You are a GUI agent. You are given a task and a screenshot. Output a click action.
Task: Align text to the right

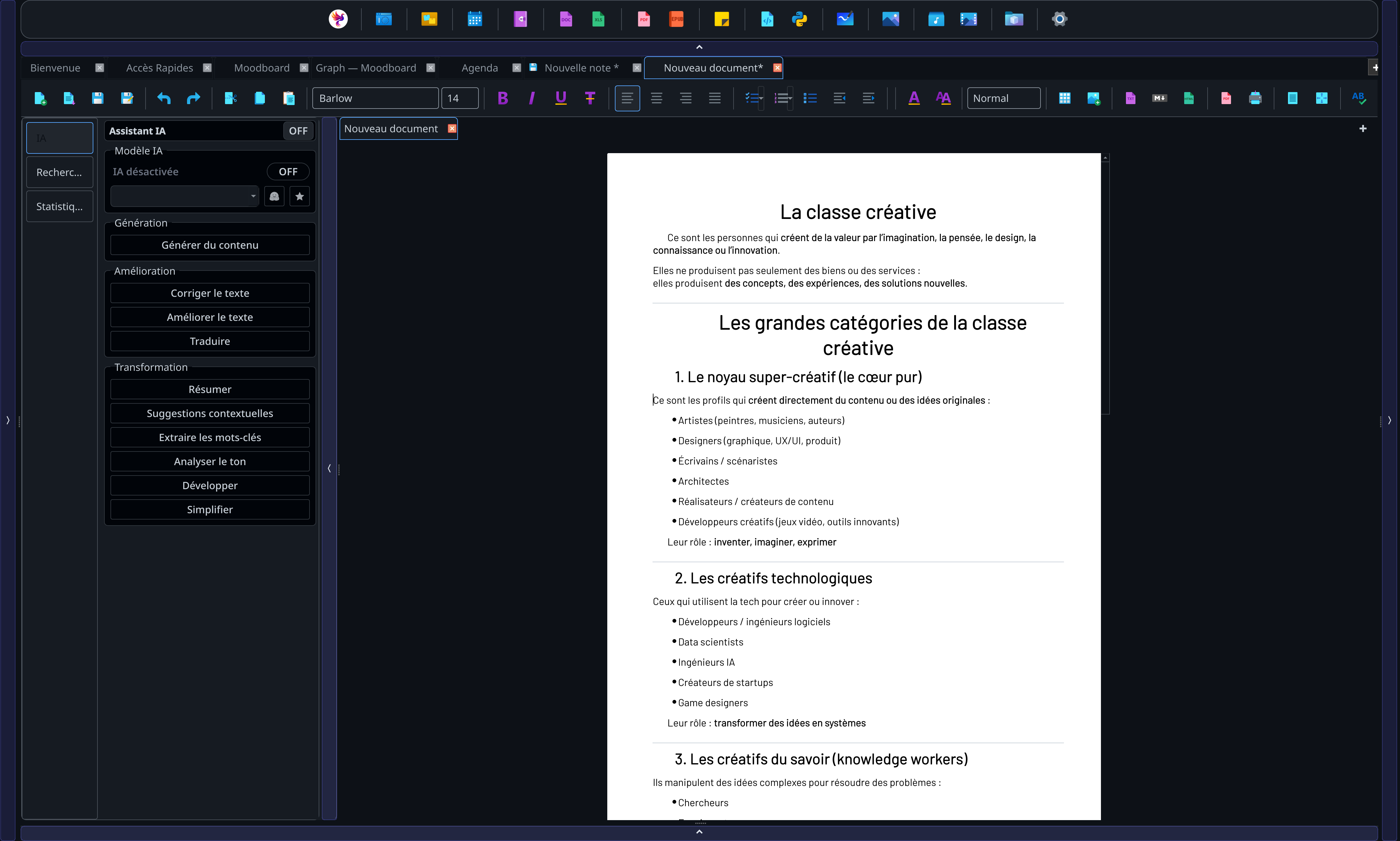coord(686,99)
